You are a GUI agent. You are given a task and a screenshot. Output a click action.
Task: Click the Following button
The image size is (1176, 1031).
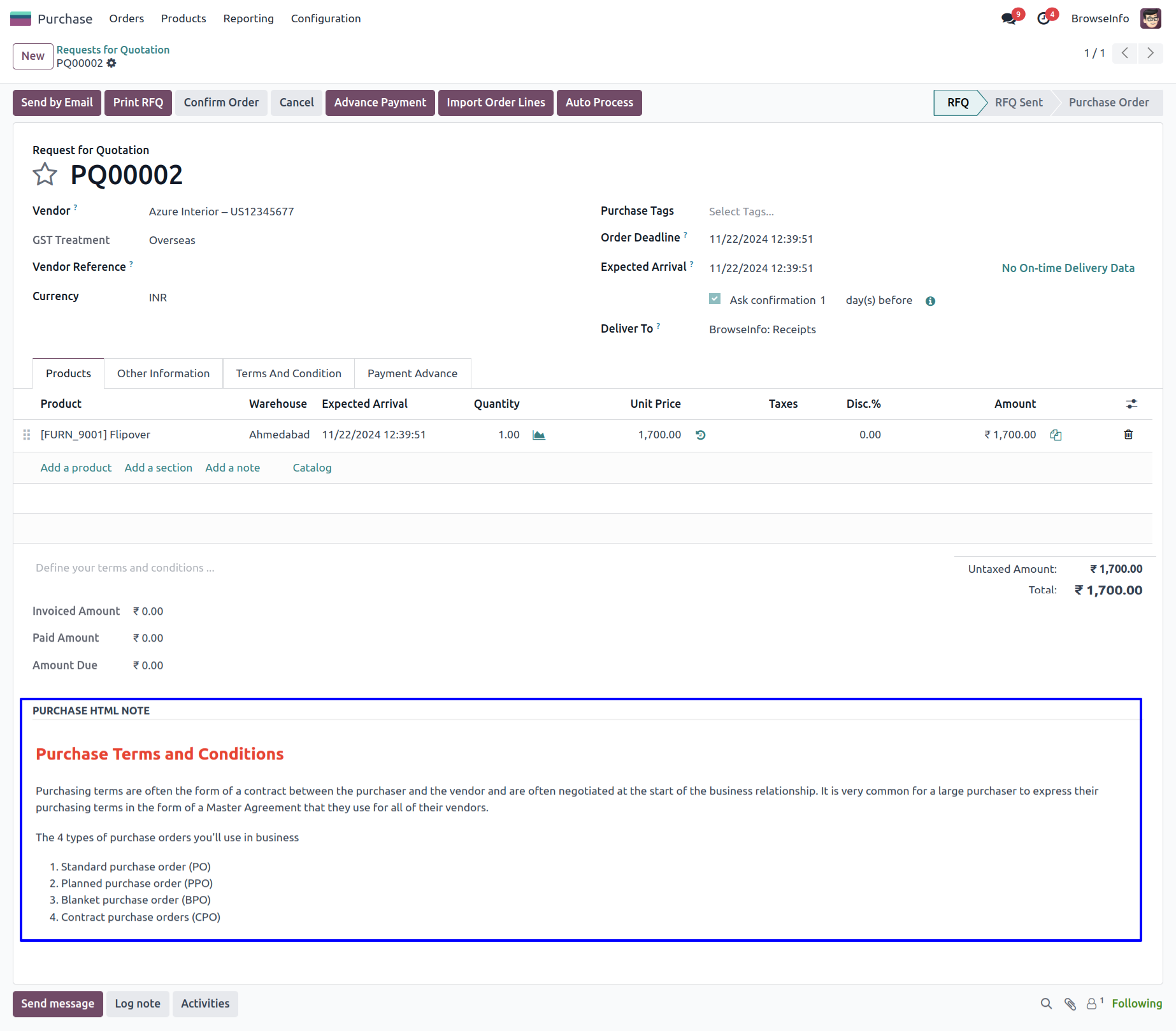(1137, 1004)
